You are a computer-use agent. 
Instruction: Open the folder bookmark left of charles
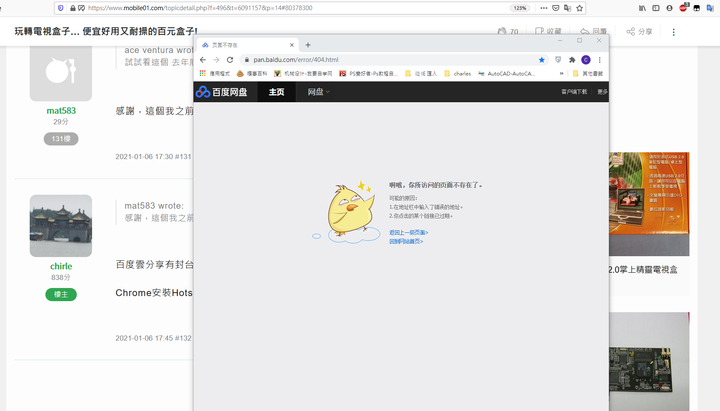421,73
